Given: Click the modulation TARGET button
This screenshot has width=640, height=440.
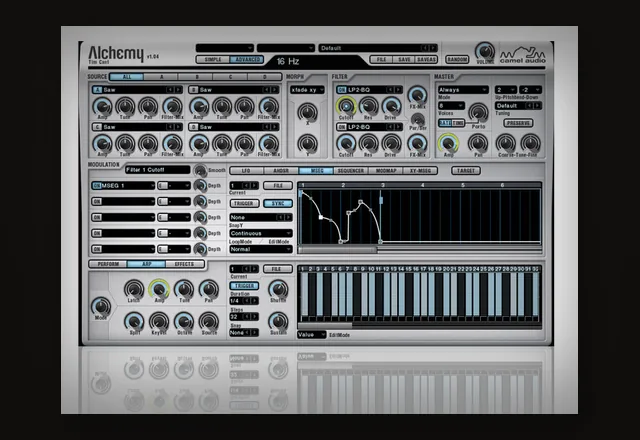Looking at the screenshot, I should click(466, 171).
